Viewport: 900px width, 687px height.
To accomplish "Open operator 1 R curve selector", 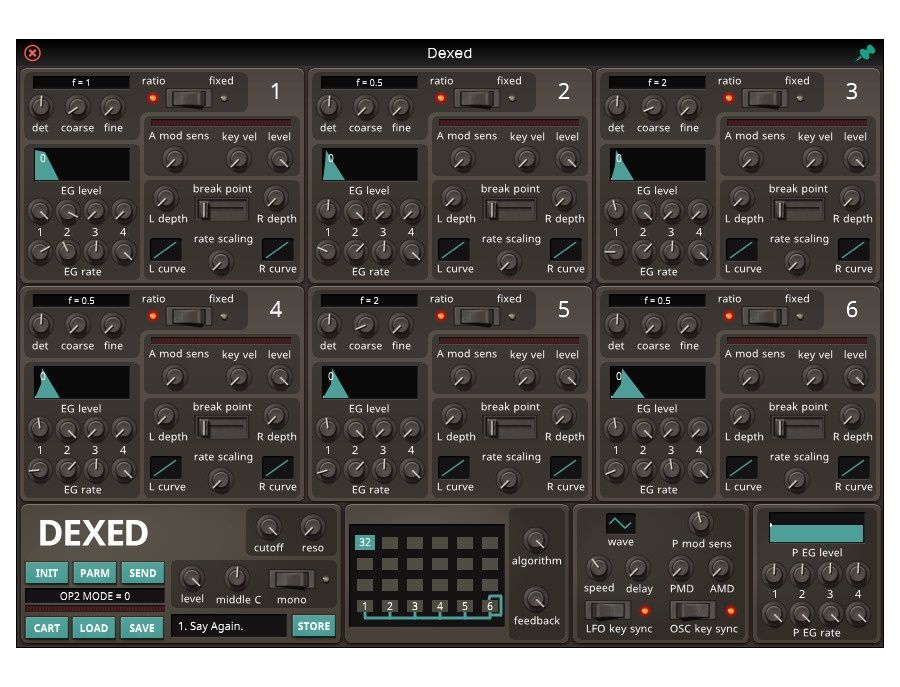I will click(278, 249).
